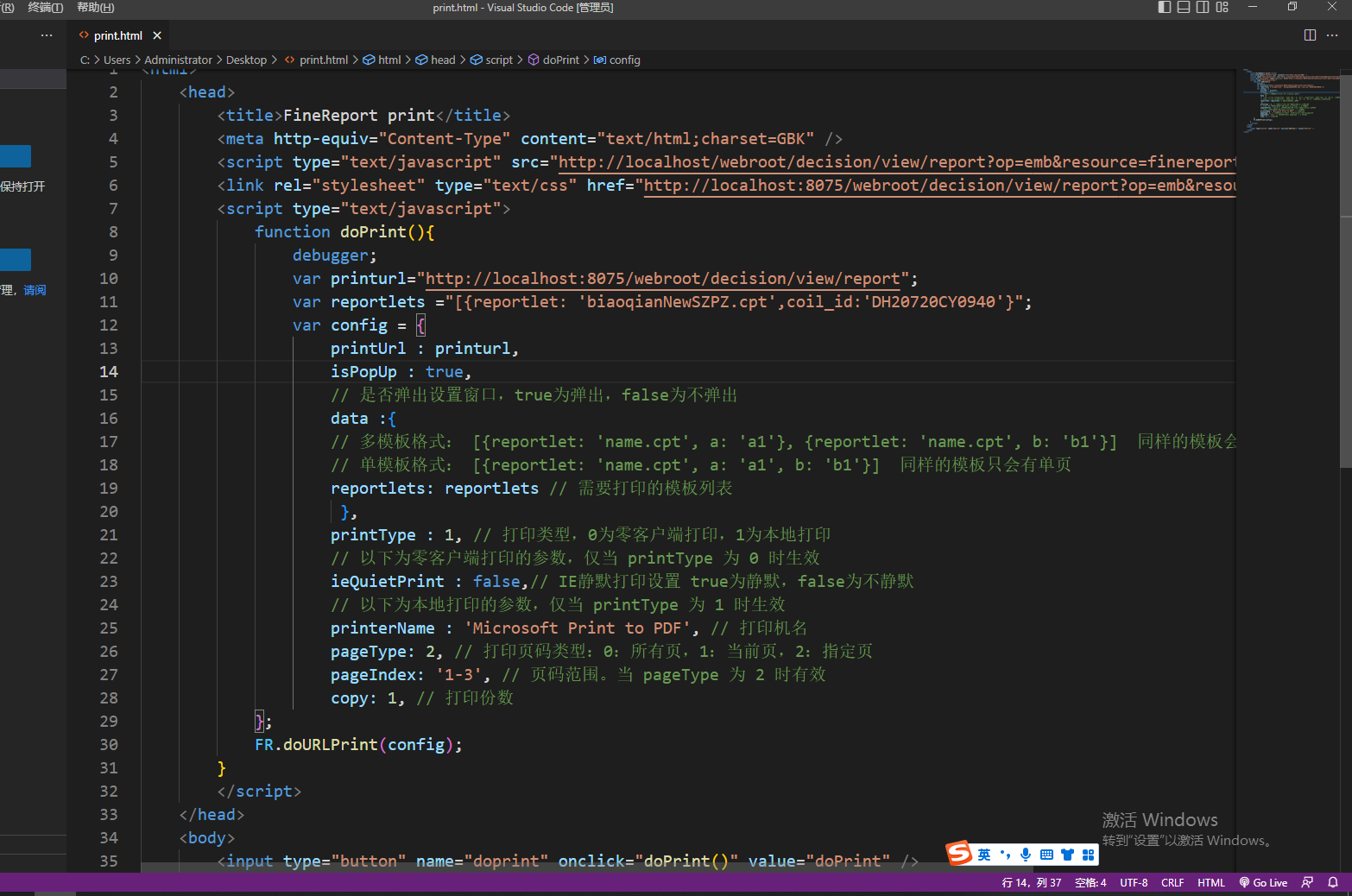Click the blue button above 保持打开
1352x896 pixels.
click(16, 156)
